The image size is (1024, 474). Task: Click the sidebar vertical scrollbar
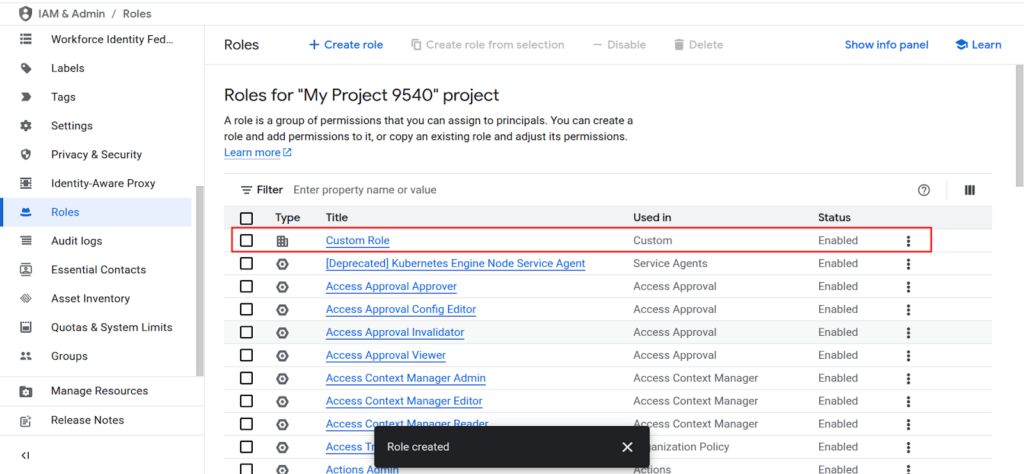(200, 281)
